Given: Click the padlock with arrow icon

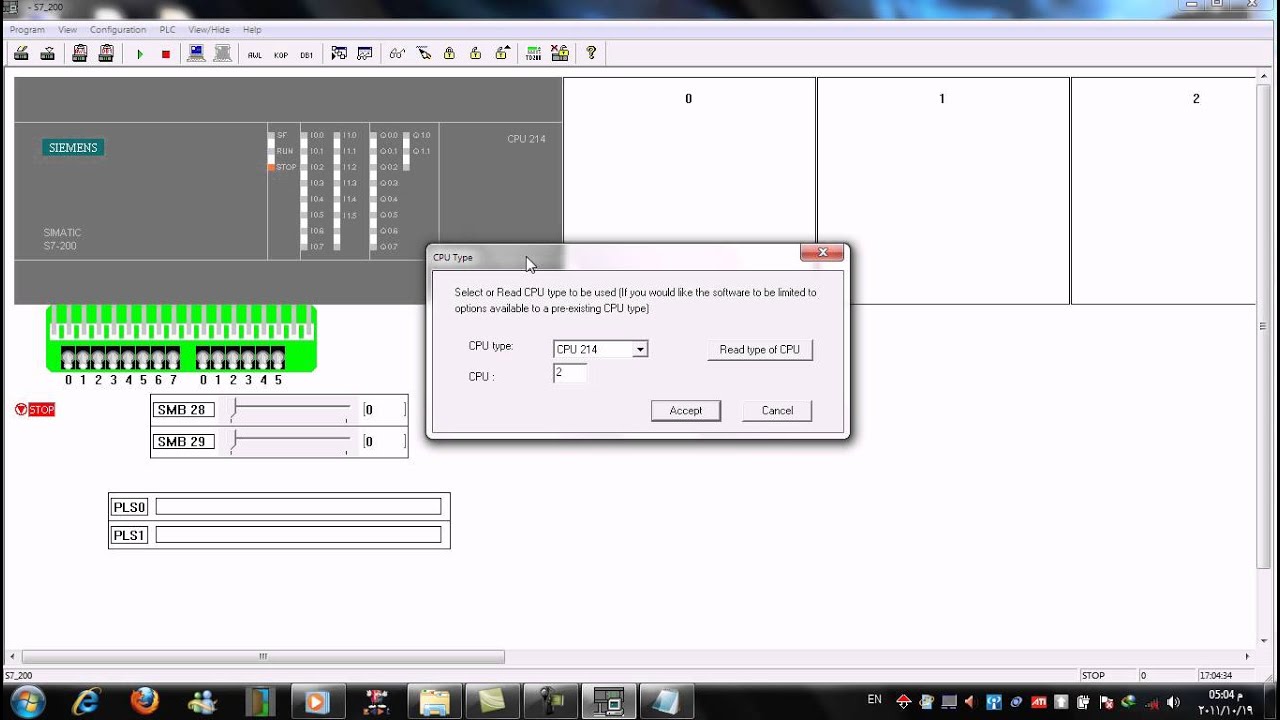Looking at the screenshot, I should (501, 53).
